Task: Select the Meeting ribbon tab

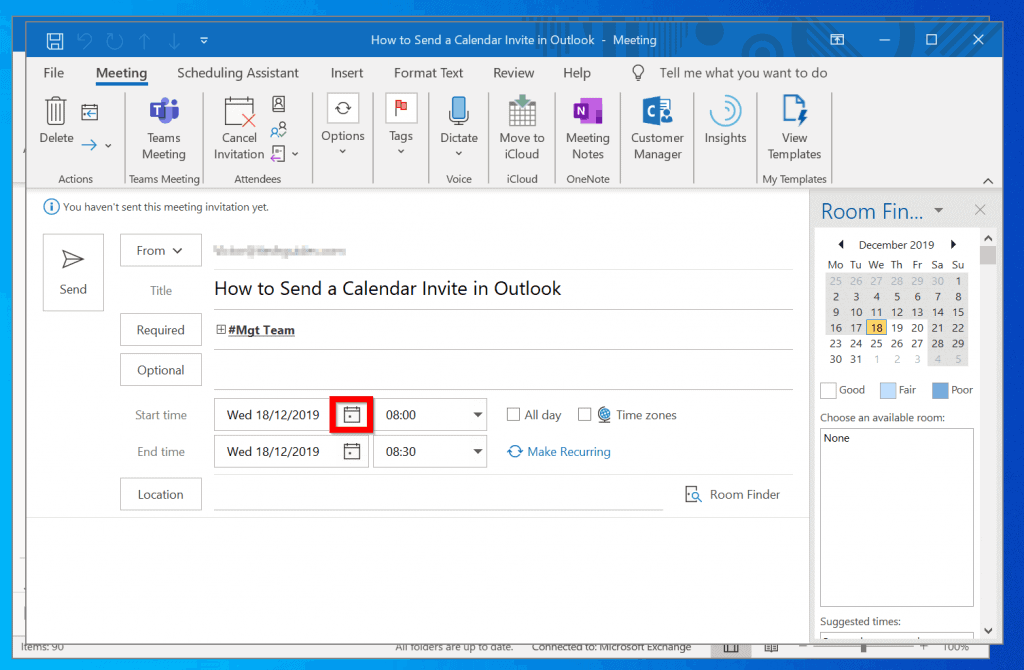Action: tap(121, 73)
